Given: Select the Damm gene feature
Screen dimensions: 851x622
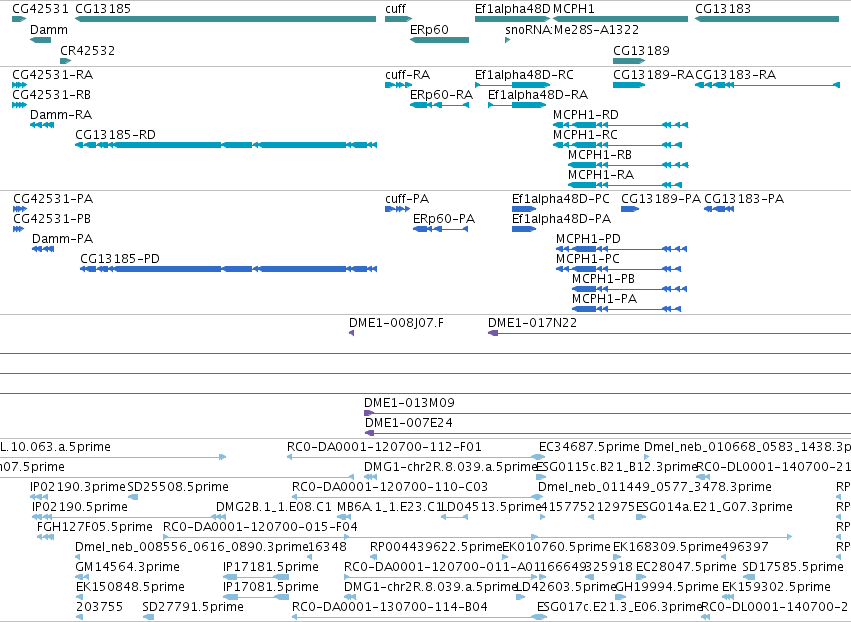Looking at the screenshot, I should (x=41, y=40).
